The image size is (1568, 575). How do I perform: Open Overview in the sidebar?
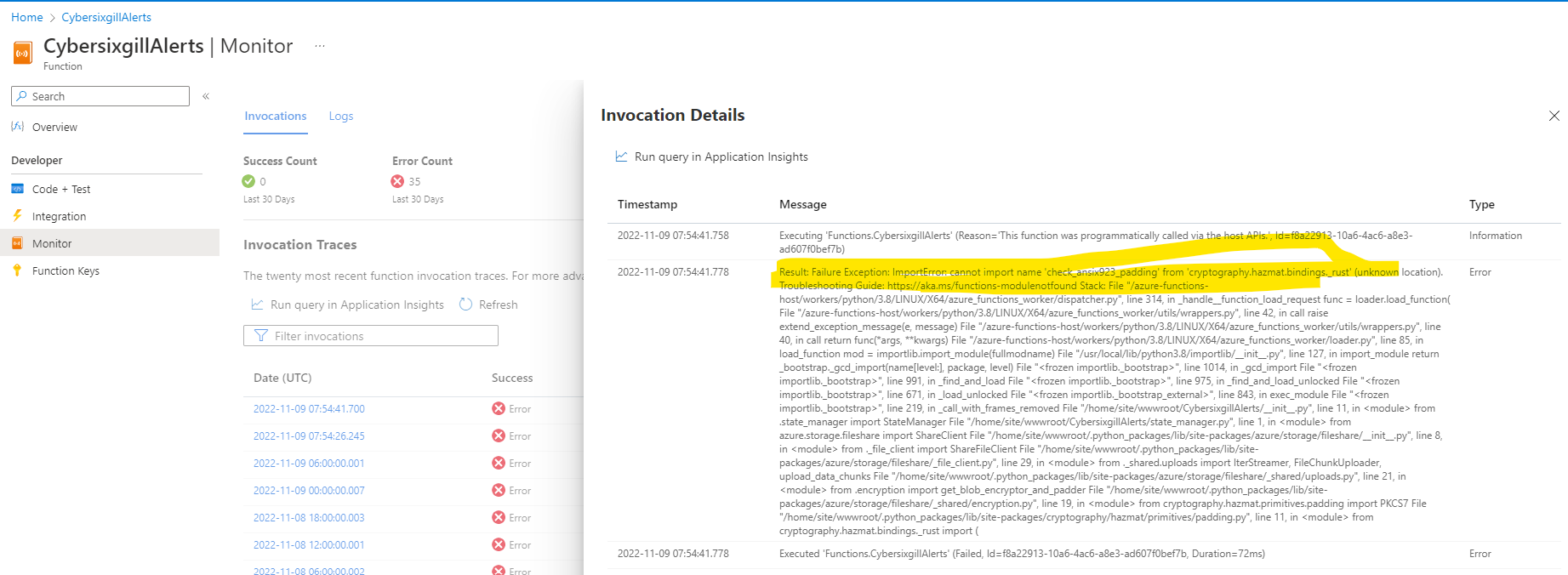pyautogui.click(x=54, y=127)
